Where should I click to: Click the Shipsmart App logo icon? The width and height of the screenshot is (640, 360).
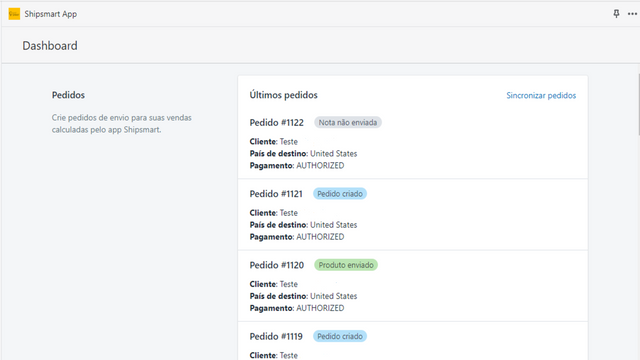[14, 14]
